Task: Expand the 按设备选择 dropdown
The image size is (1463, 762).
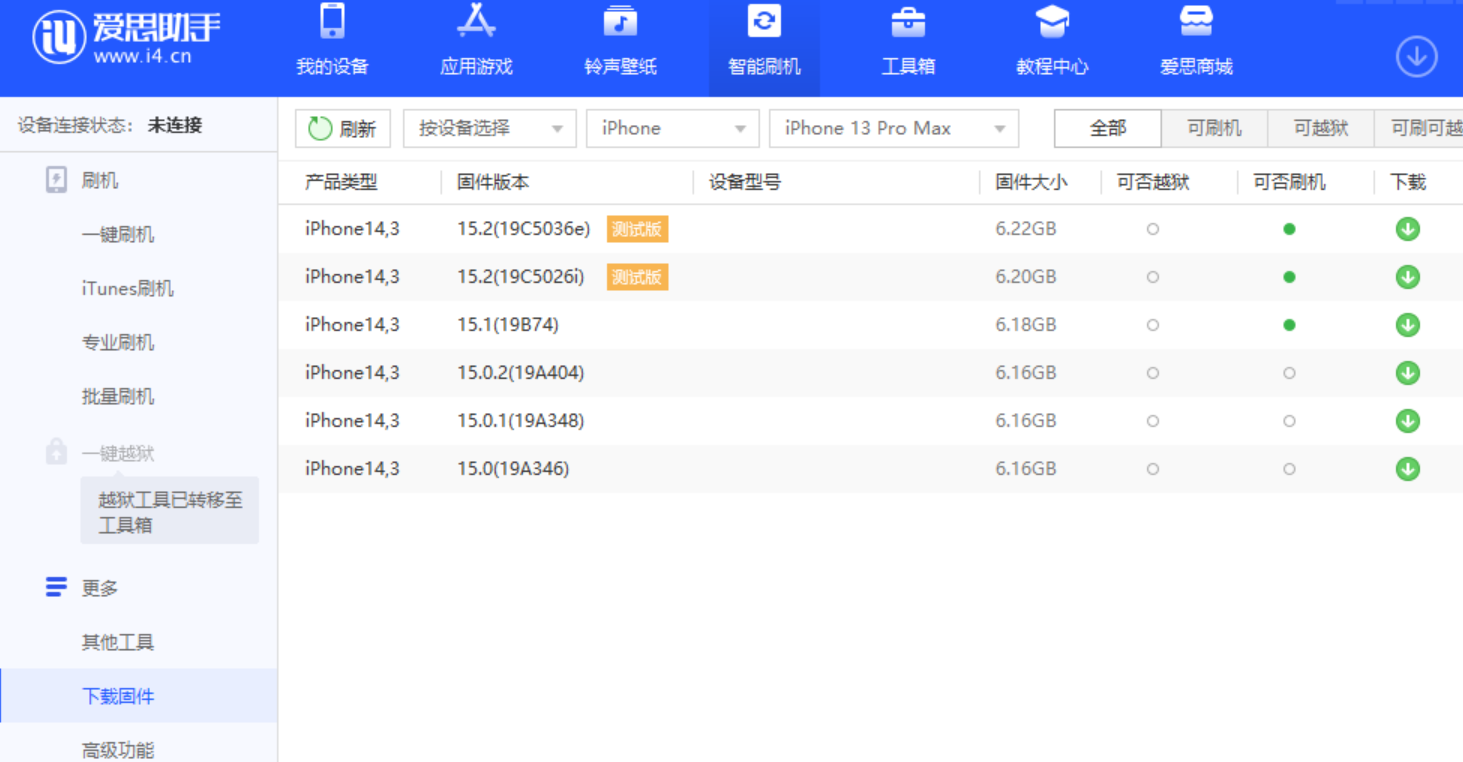Action: 490,128
